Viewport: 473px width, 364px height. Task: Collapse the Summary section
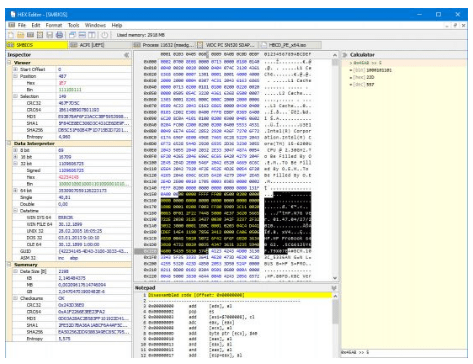tap(9, 264)
